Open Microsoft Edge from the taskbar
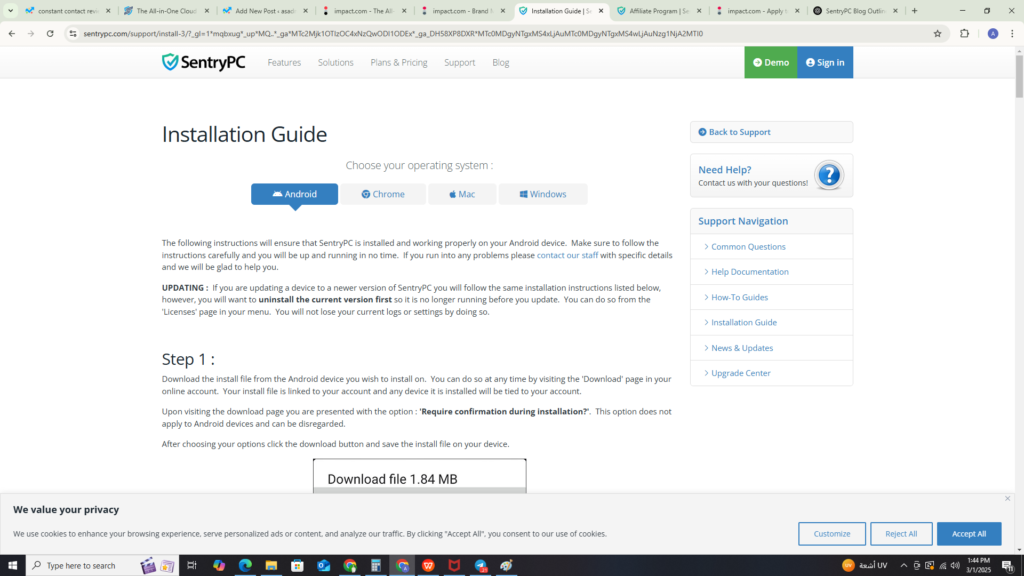1024x576 pixels. coord(245,566)
